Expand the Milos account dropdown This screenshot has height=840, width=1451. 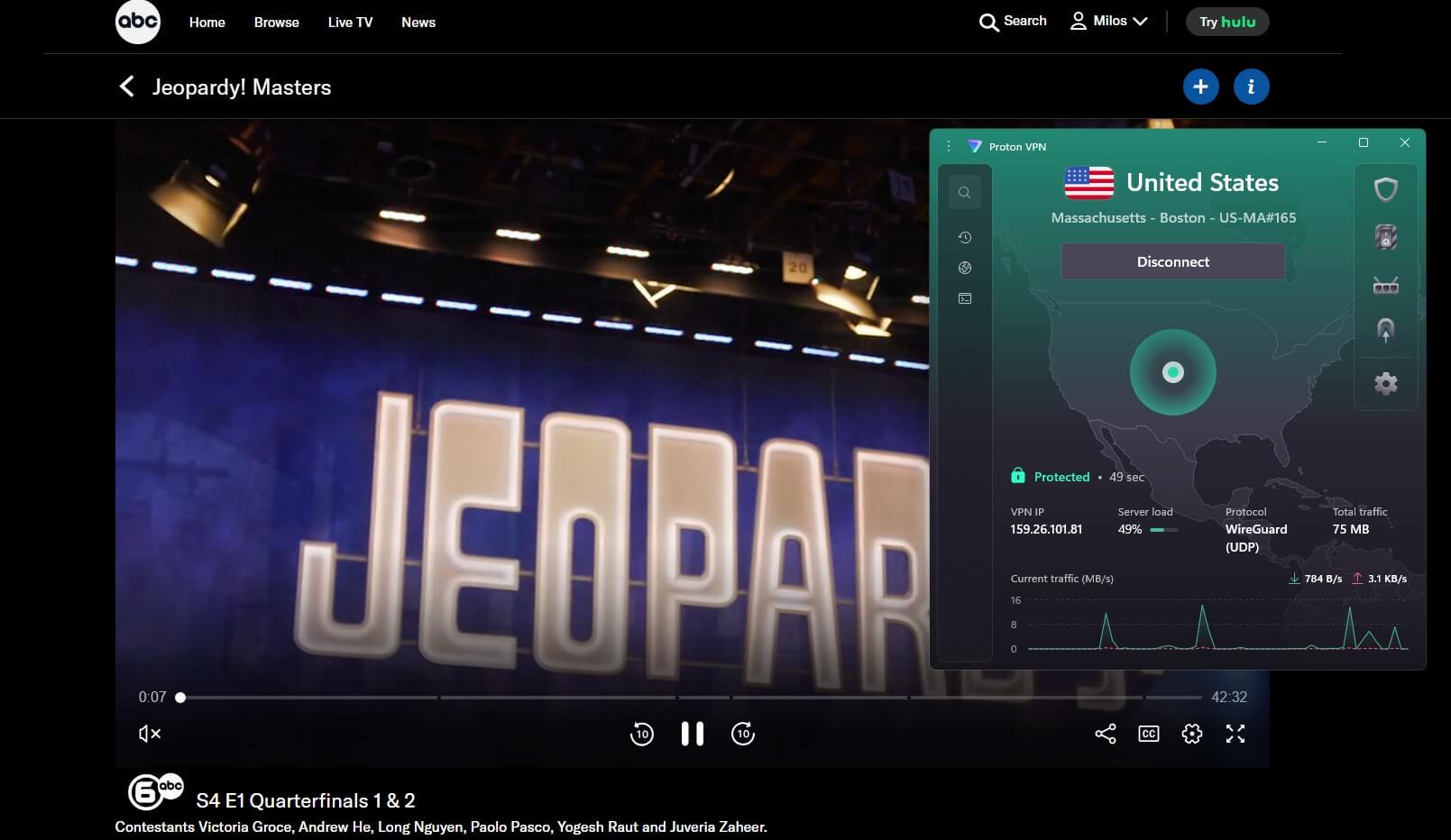point(1108,21)
